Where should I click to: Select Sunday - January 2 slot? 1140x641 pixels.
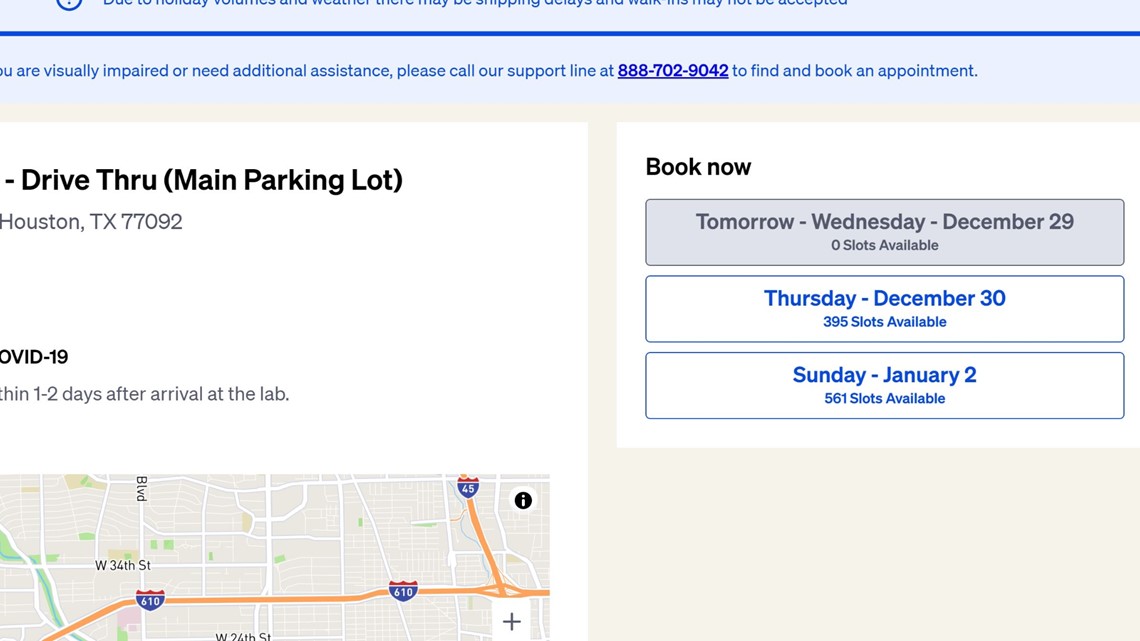(884, 385)
